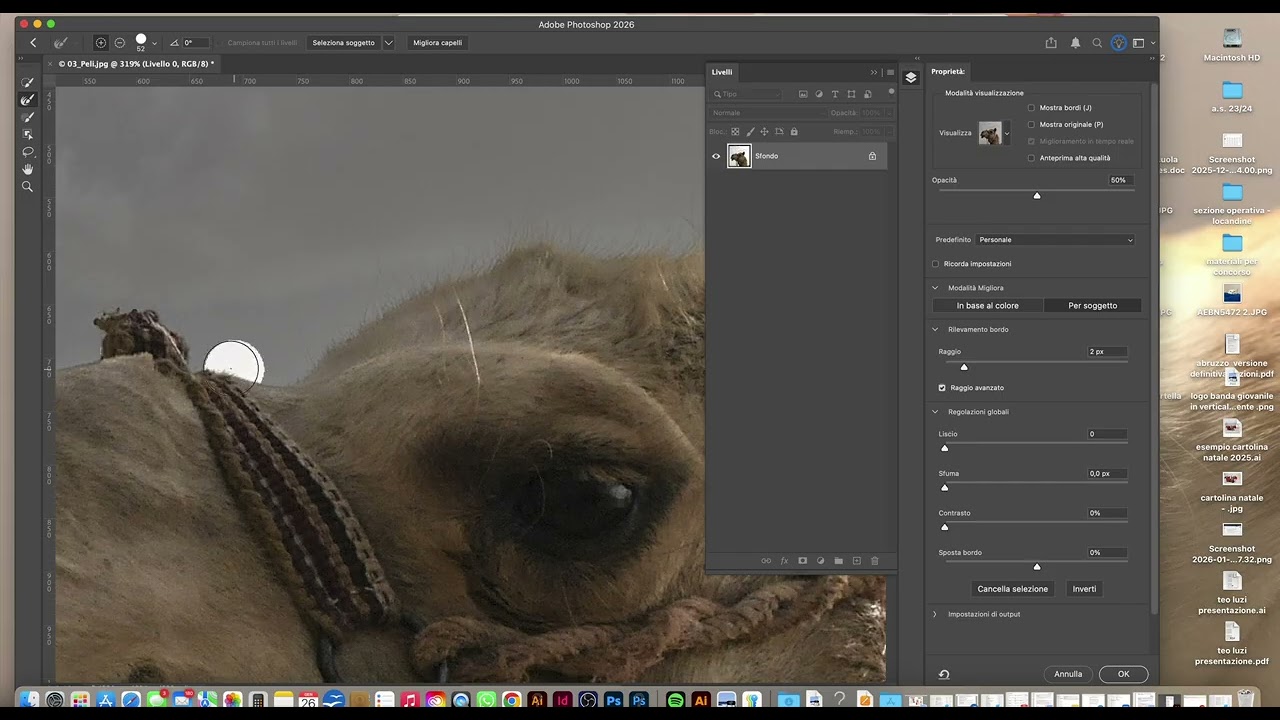Click the reset (undo arrow) icon in Proprietà
Image resolution: width=1280 pixels, height=720 pixels.
point(944,674)
